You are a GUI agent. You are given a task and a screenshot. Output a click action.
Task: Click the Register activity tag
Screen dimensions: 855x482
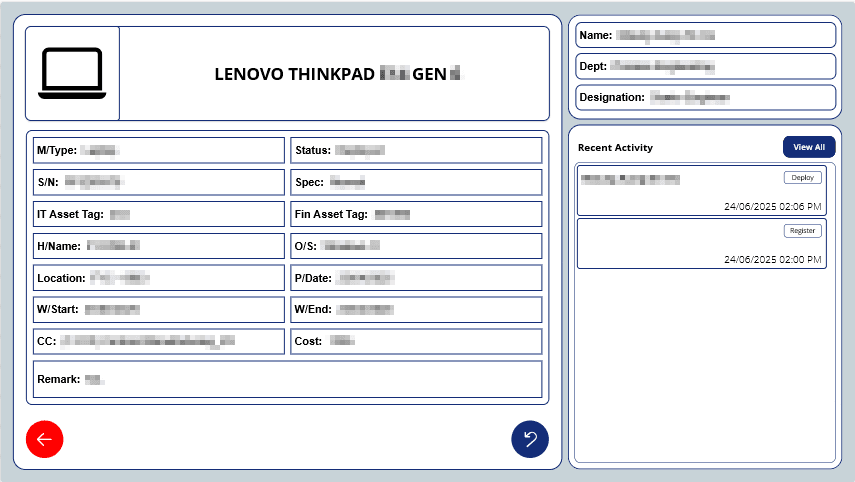pos(802,230)
